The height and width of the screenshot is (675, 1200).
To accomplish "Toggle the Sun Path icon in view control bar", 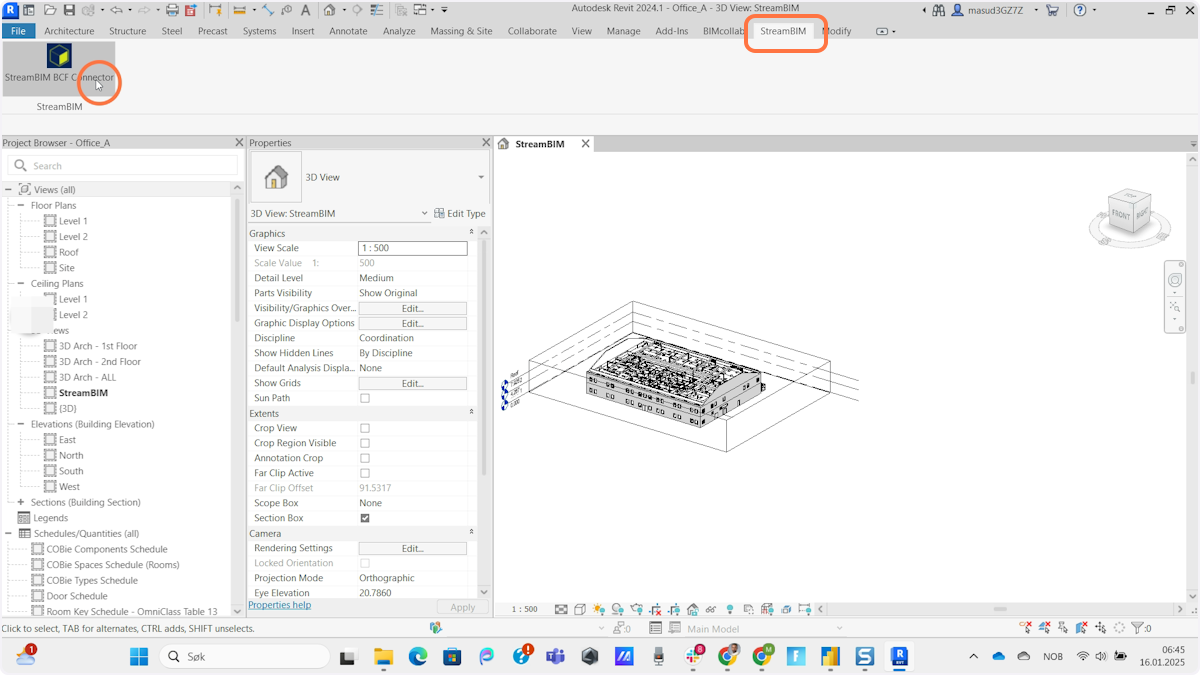I will point(599,609).
